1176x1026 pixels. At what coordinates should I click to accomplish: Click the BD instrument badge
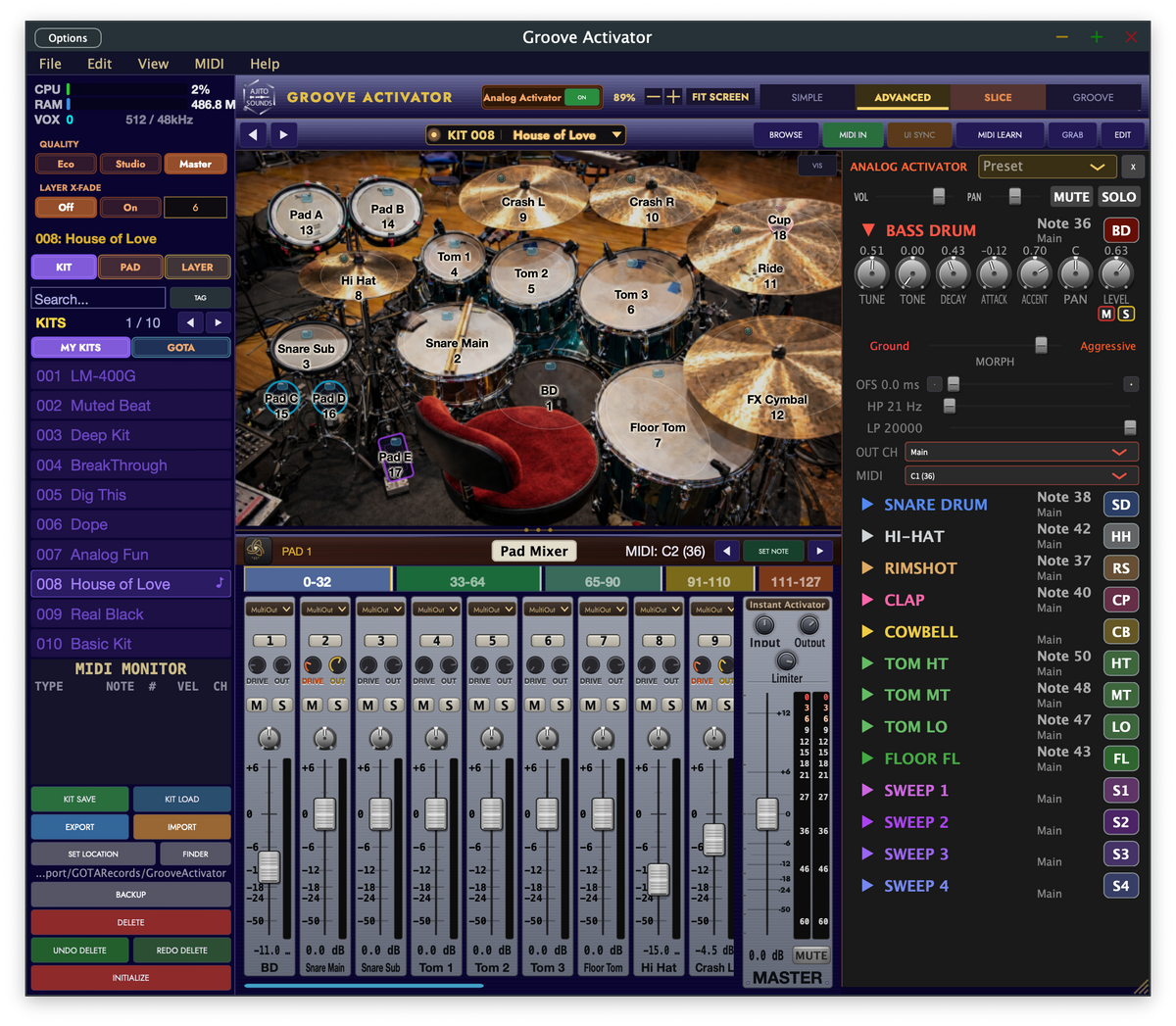point(1121,230)
